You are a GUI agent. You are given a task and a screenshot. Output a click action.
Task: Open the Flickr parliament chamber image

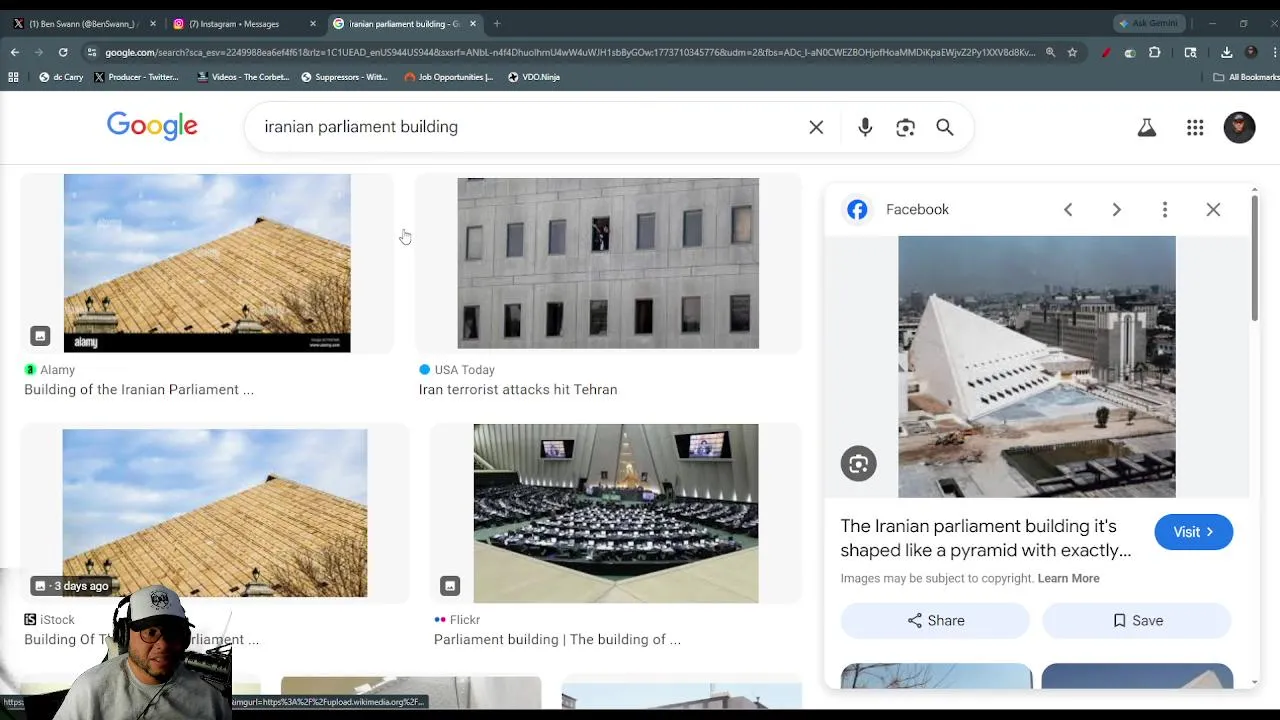(x=616, y=513)
